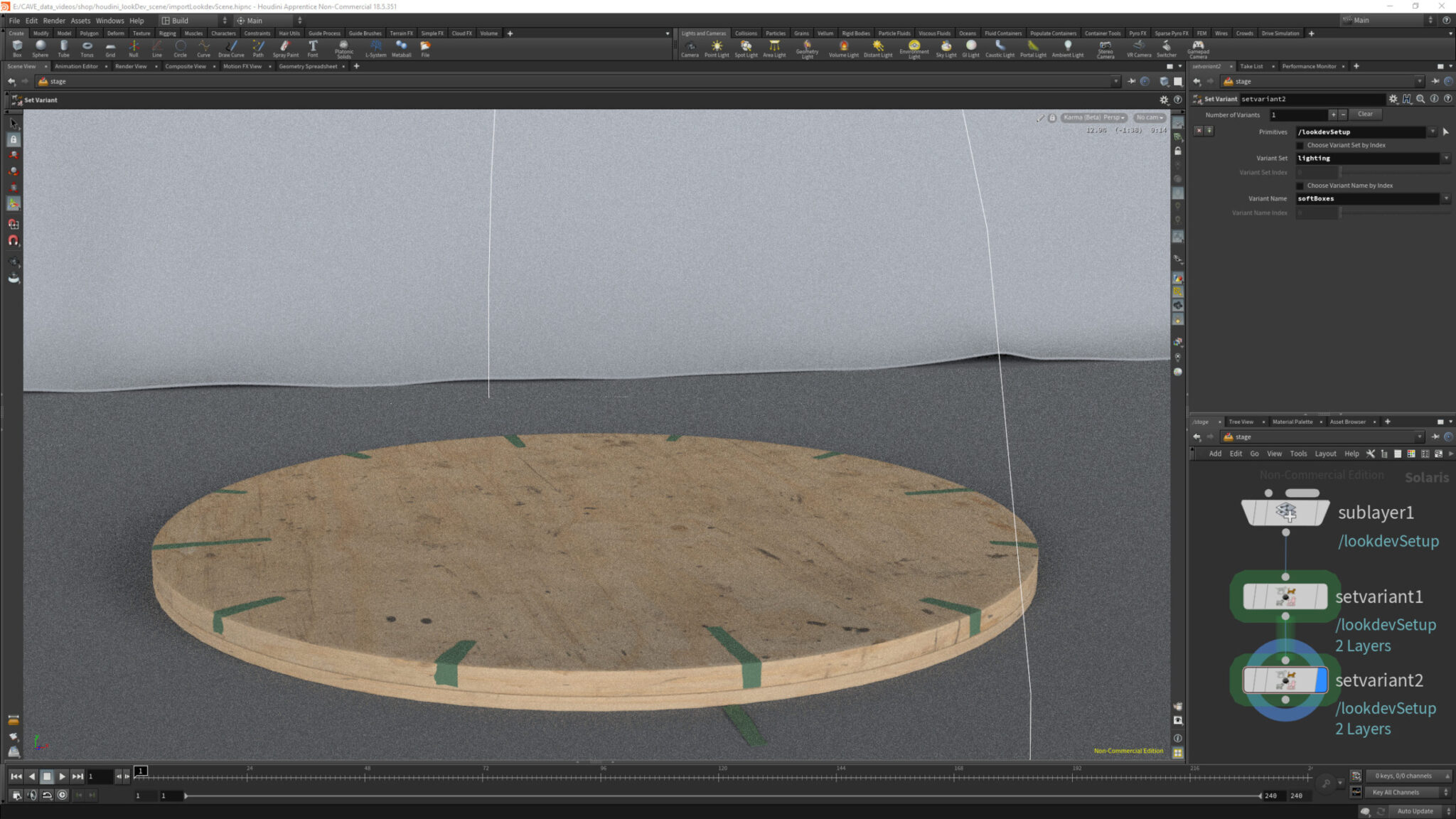This screenshot has height=819, width=1456.
Task: Open the Variant Set dropdown showing lighting
Action: point(1447,158)
